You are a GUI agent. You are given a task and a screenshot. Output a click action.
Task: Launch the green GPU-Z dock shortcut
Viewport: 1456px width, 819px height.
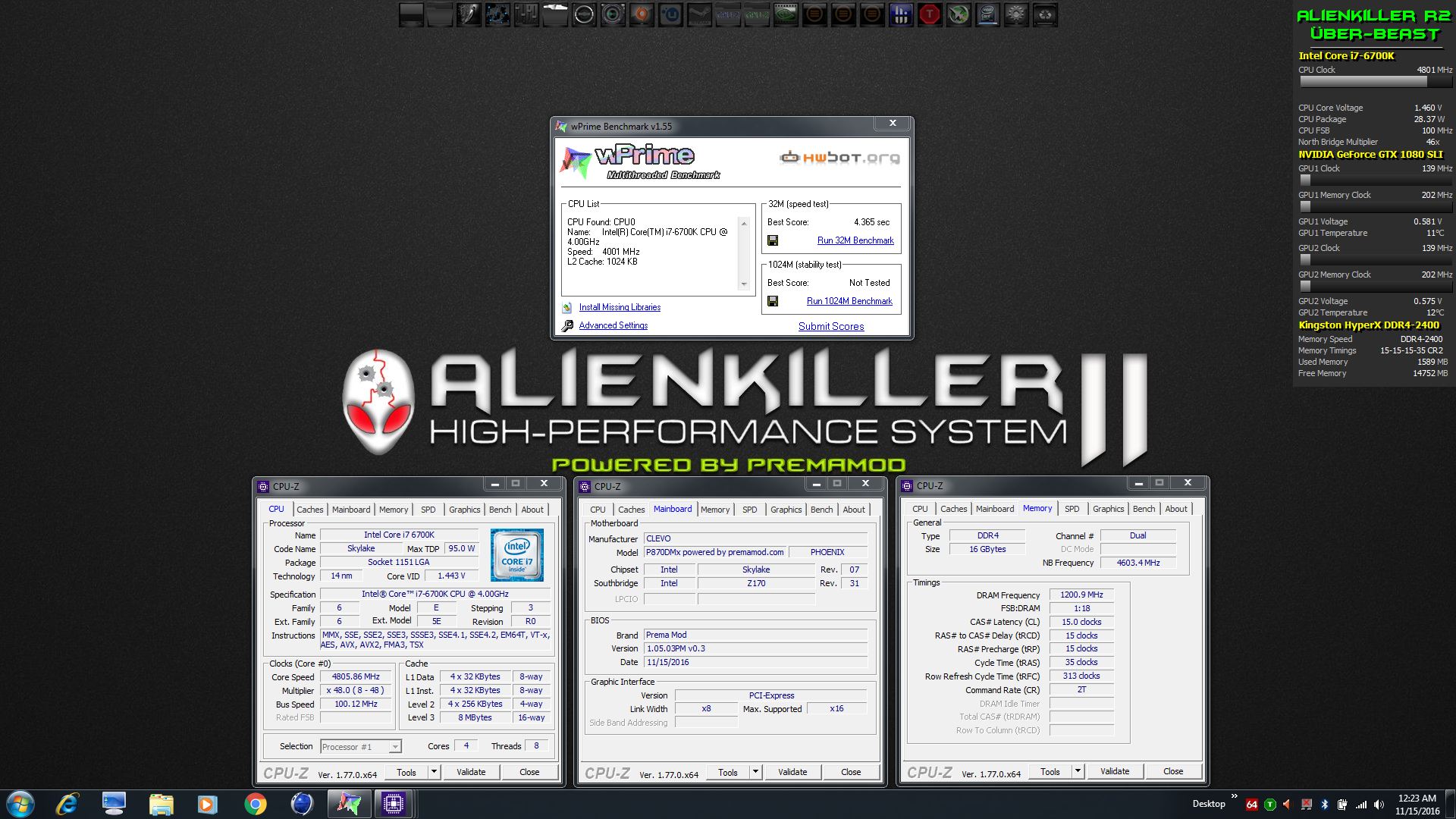[757, 14]
